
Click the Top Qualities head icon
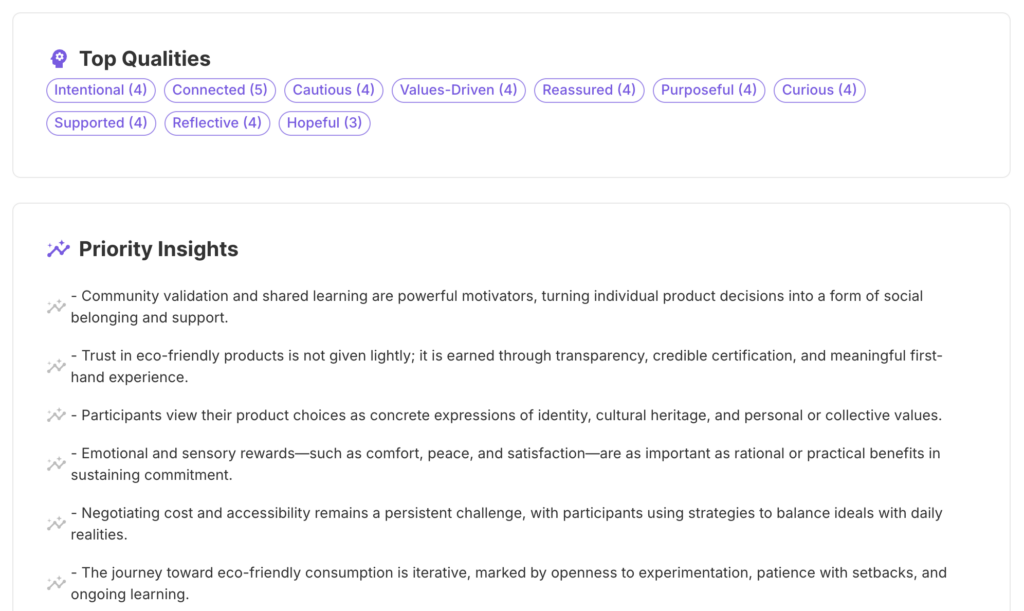click(59, 58)
